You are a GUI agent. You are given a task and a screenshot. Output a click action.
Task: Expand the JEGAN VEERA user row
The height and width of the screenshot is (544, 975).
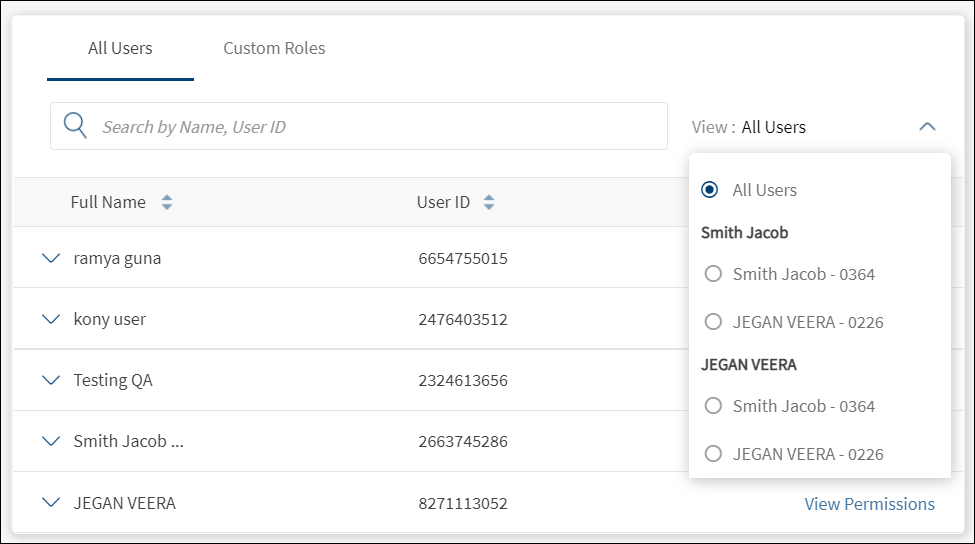pos(52,503)
